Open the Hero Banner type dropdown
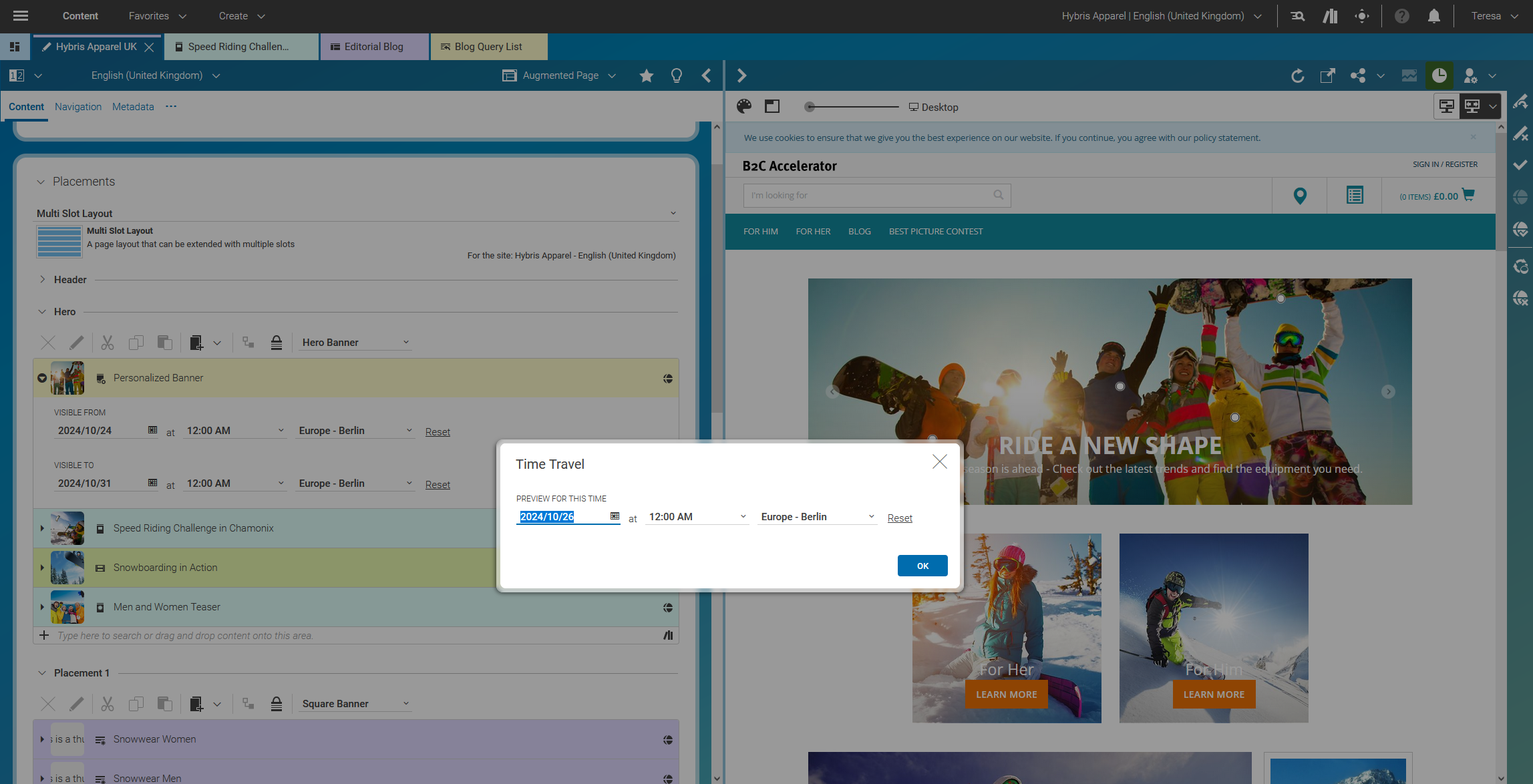Viewport: 1533px width, 784px height. tap(355, 343)
